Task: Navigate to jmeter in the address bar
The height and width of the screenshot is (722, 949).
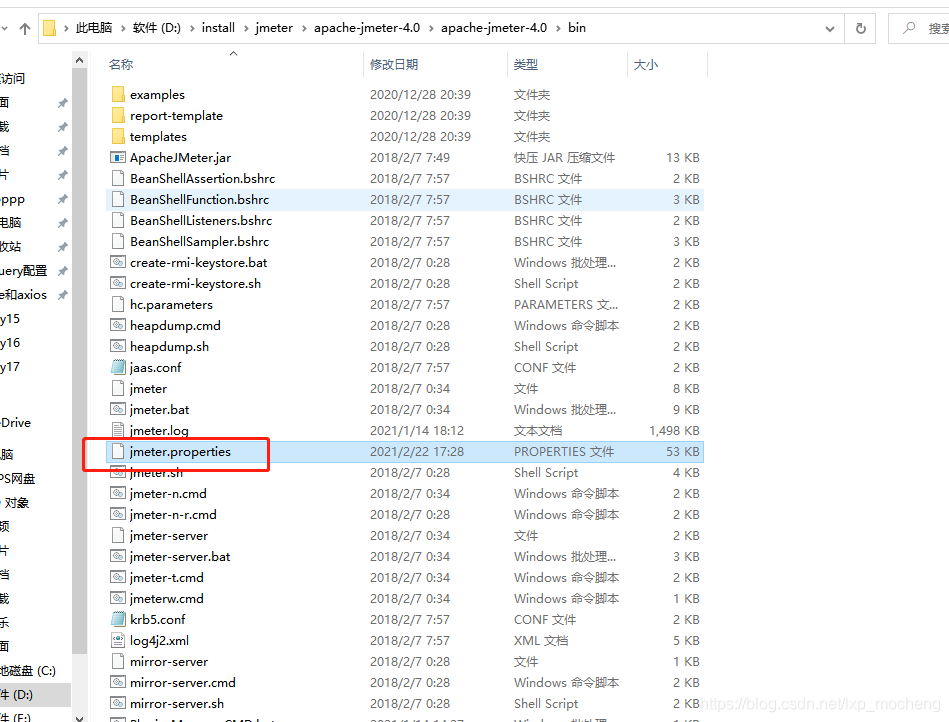Action: coord(274,28)
